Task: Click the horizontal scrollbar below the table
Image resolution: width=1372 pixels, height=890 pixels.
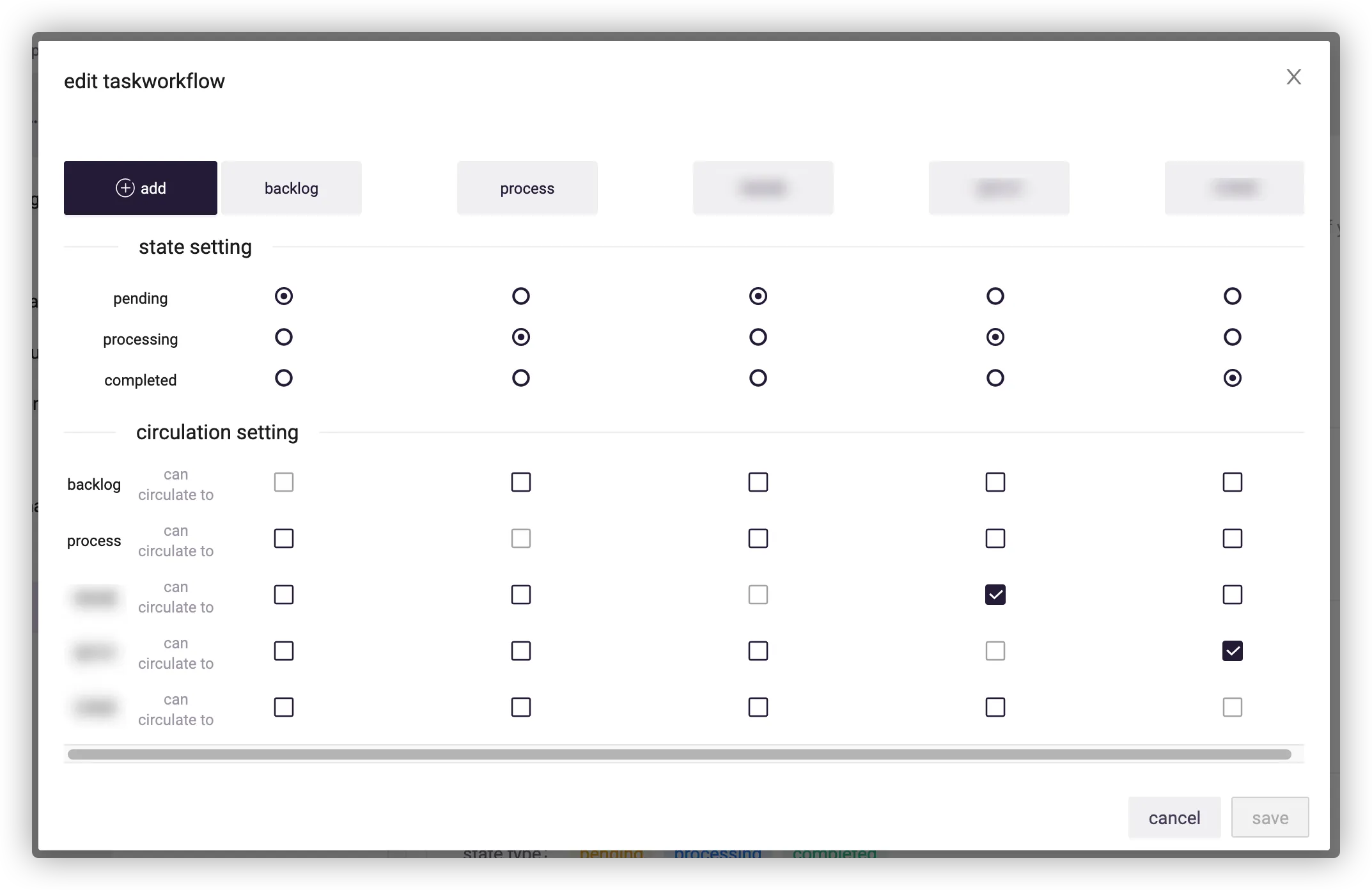Action: coord(679,754)
